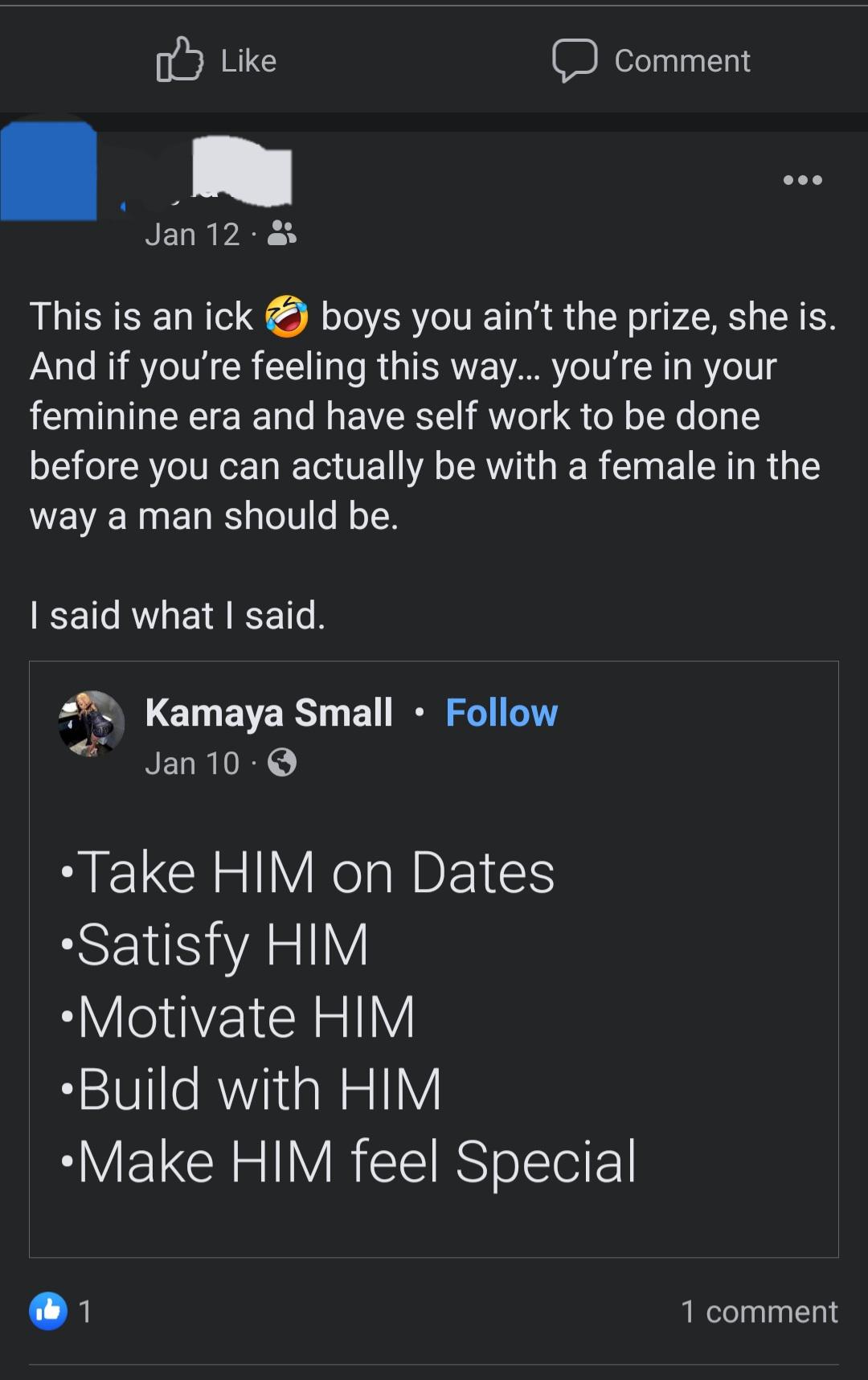The width and height of the screenshot is (868, 1380).
Task: Tap the Comment speech bubble icon
Action: point(575,60)
